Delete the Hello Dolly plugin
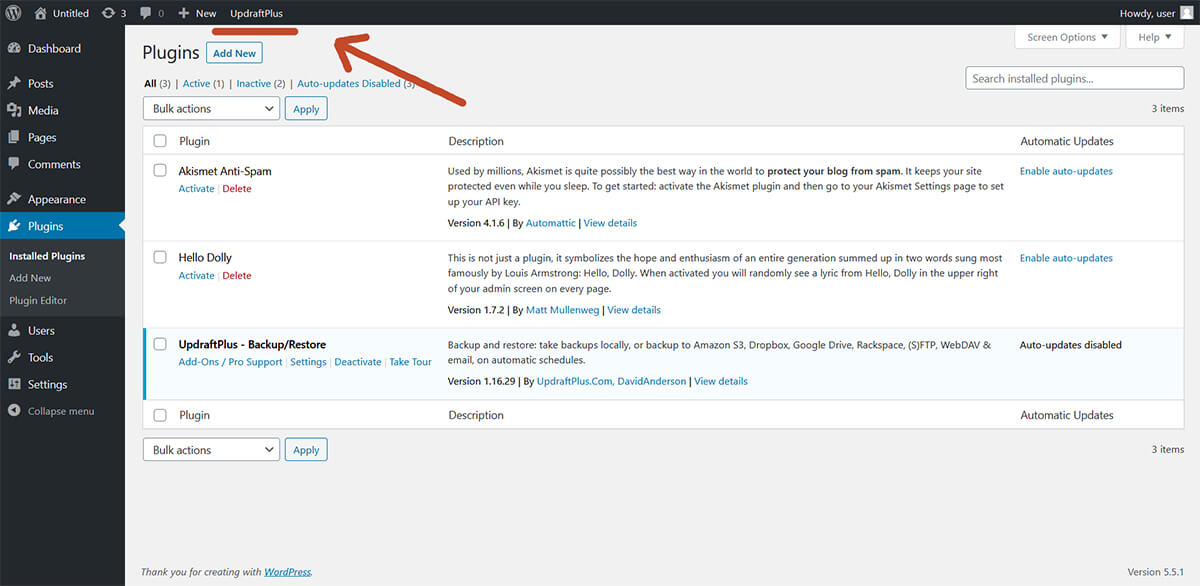This screenshot has height=586, width=1200. pyautogui.click(x=237, y=276)
